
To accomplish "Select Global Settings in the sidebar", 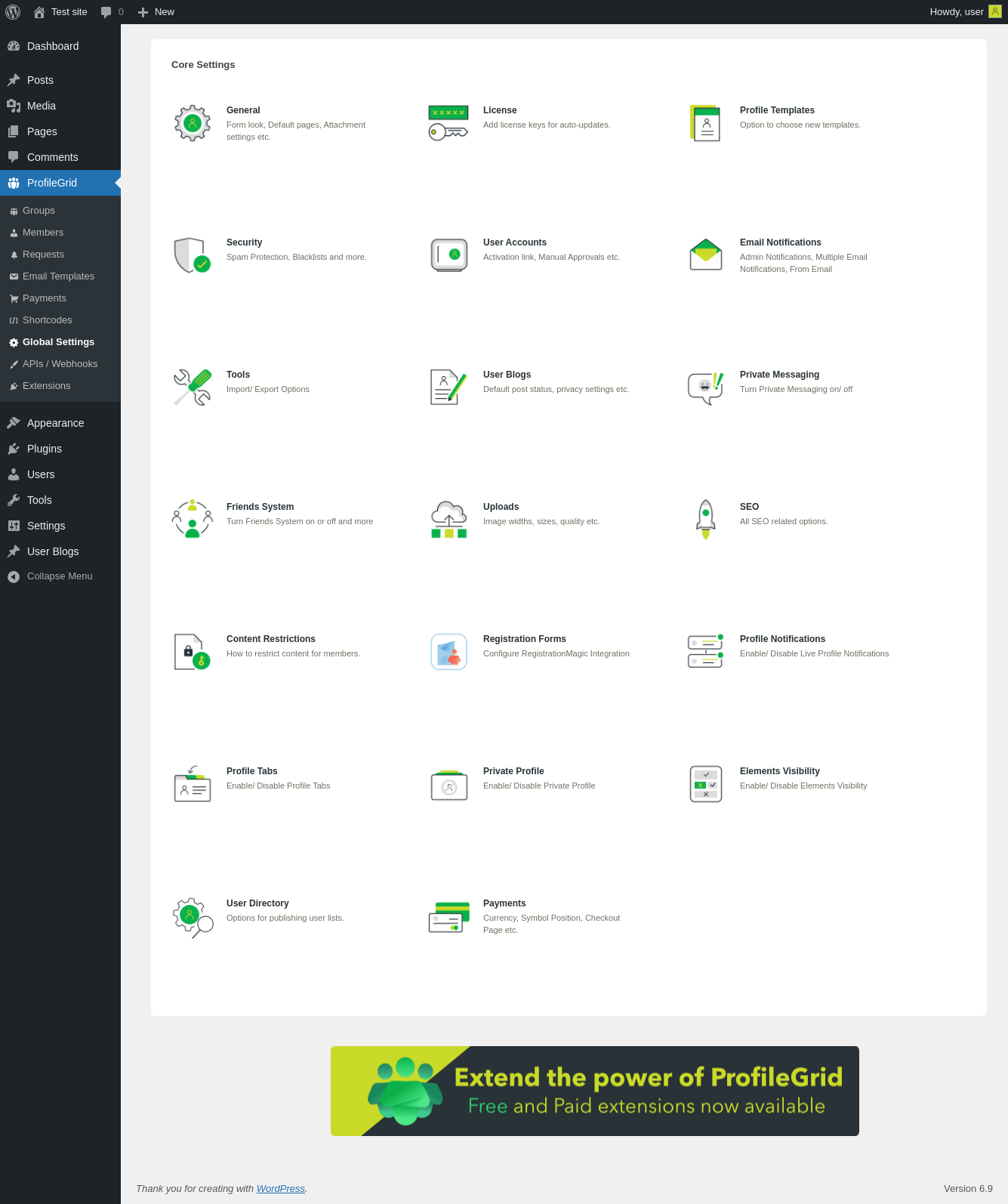I will (x=60, y=342).
